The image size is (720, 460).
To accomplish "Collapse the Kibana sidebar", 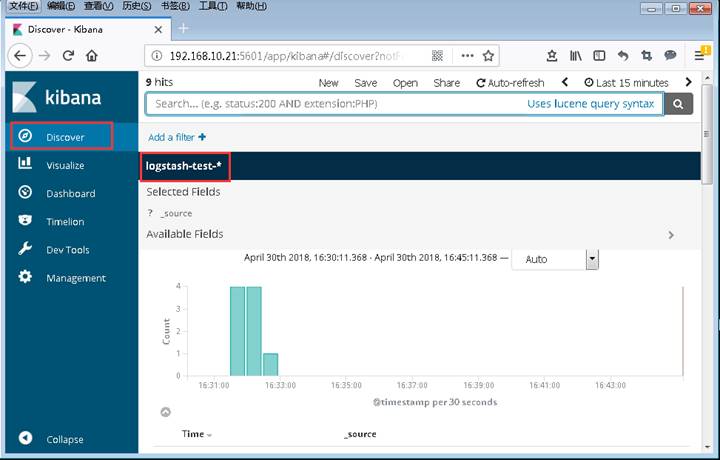I will [x=26, y=439].
